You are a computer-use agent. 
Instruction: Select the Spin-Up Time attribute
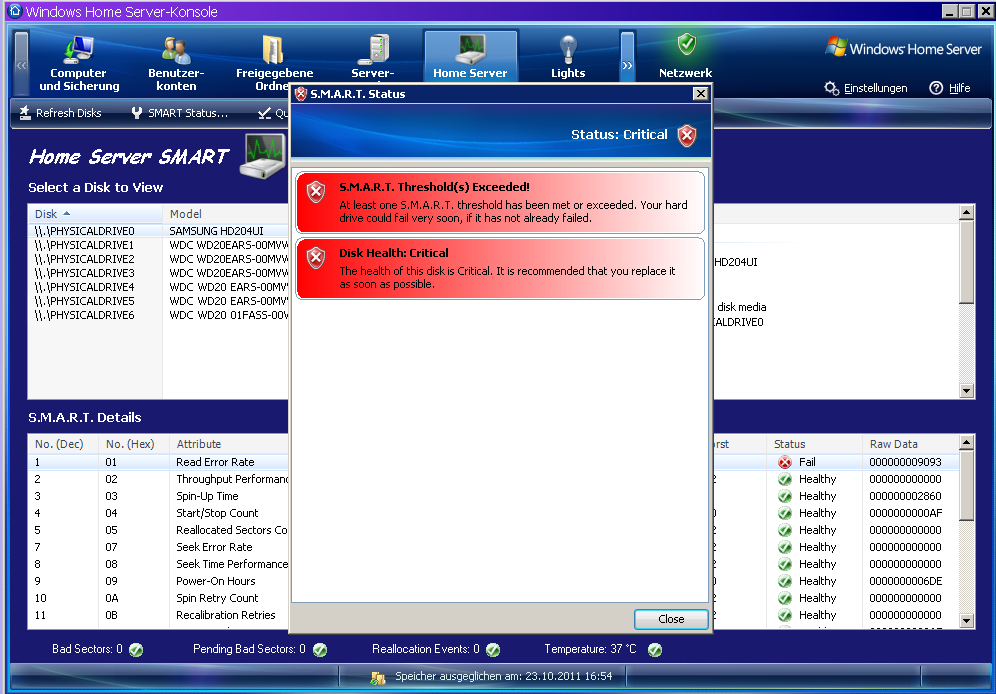click(207, 496)
